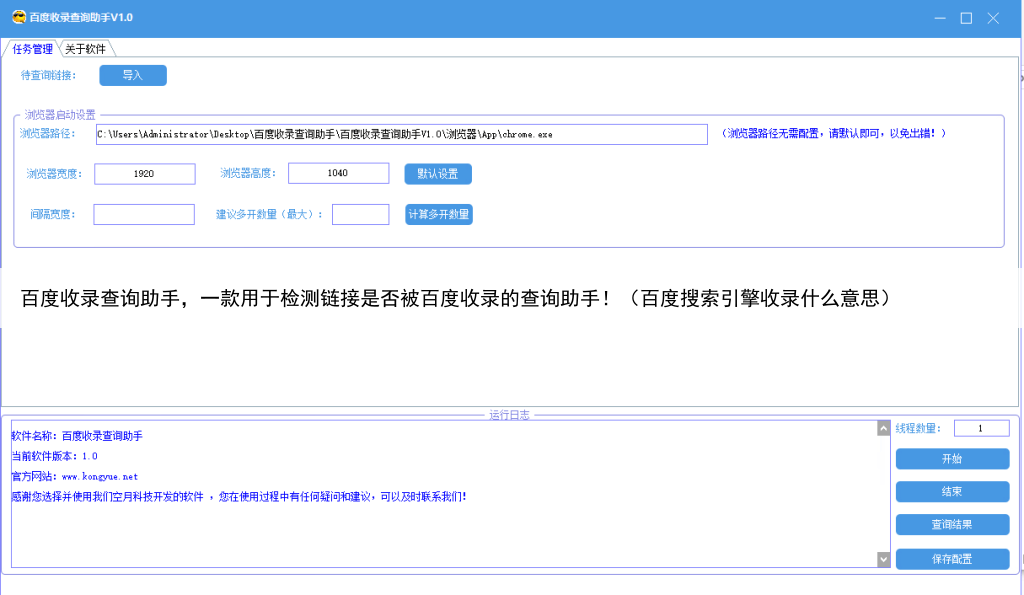1024x595 pixels.
Task: Click the 建议多开数量 input box
Action: tap(360, 215)
